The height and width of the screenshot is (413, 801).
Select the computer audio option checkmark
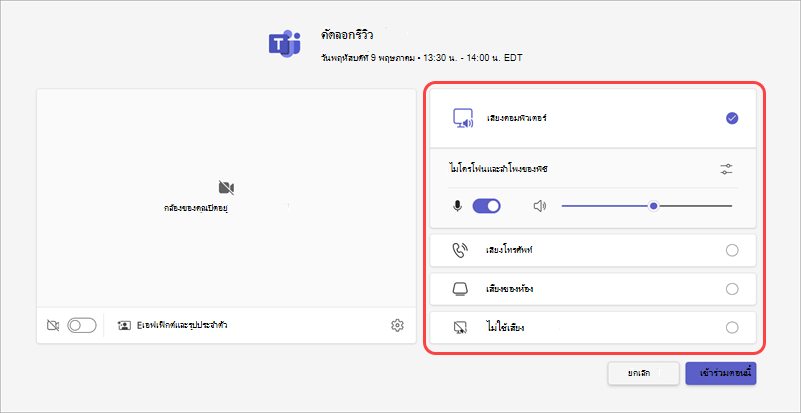point(732,119)
